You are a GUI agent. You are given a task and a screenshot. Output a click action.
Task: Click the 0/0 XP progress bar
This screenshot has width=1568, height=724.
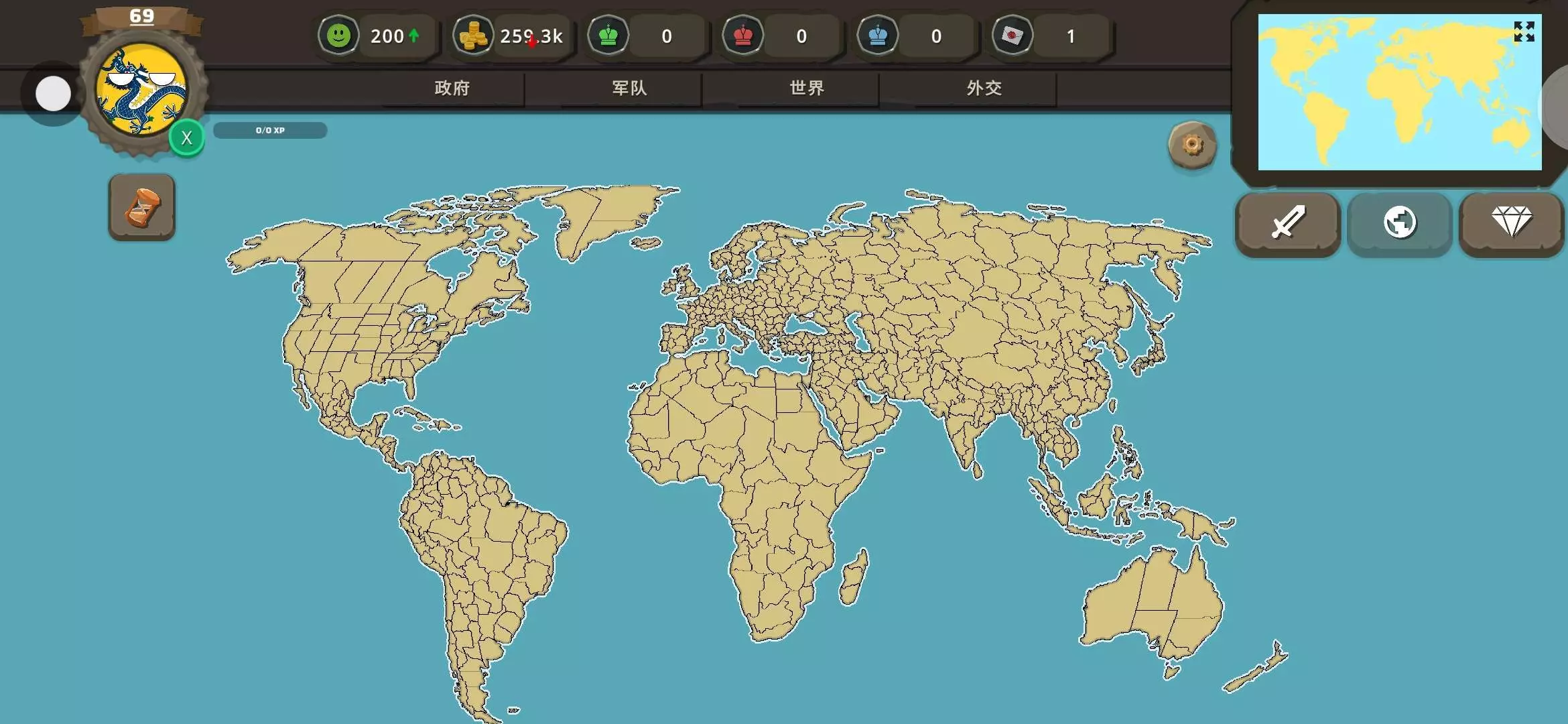coord(270,130)
